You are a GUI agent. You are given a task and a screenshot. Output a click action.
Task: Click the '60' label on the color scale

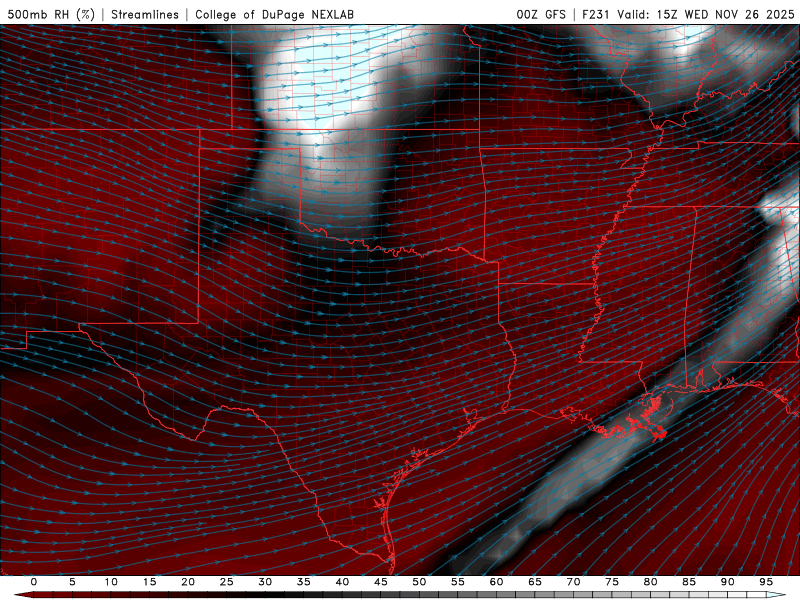(496, 582)
